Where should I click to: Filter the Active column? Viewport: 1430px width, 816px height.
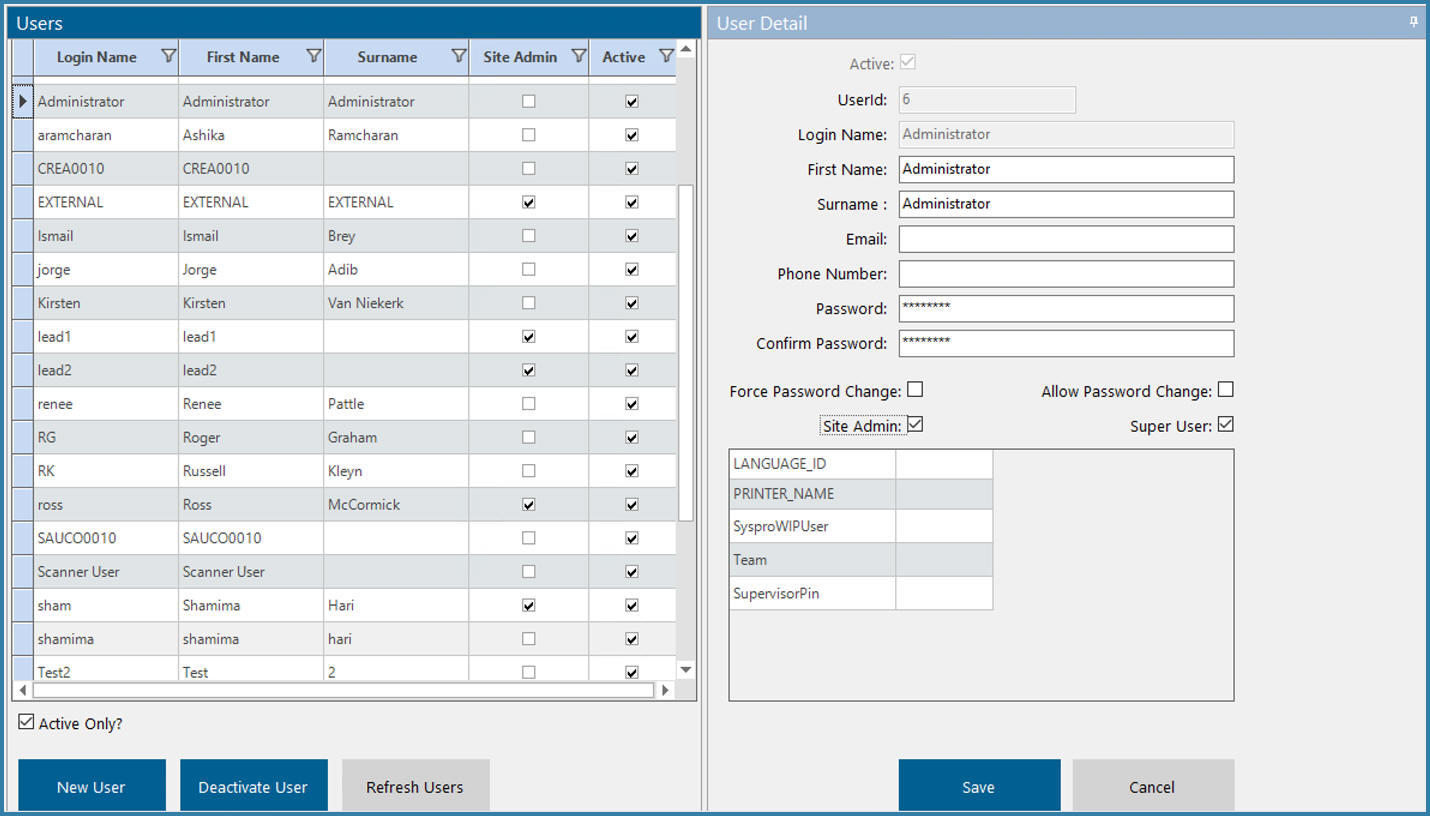[x=665, y=56]
